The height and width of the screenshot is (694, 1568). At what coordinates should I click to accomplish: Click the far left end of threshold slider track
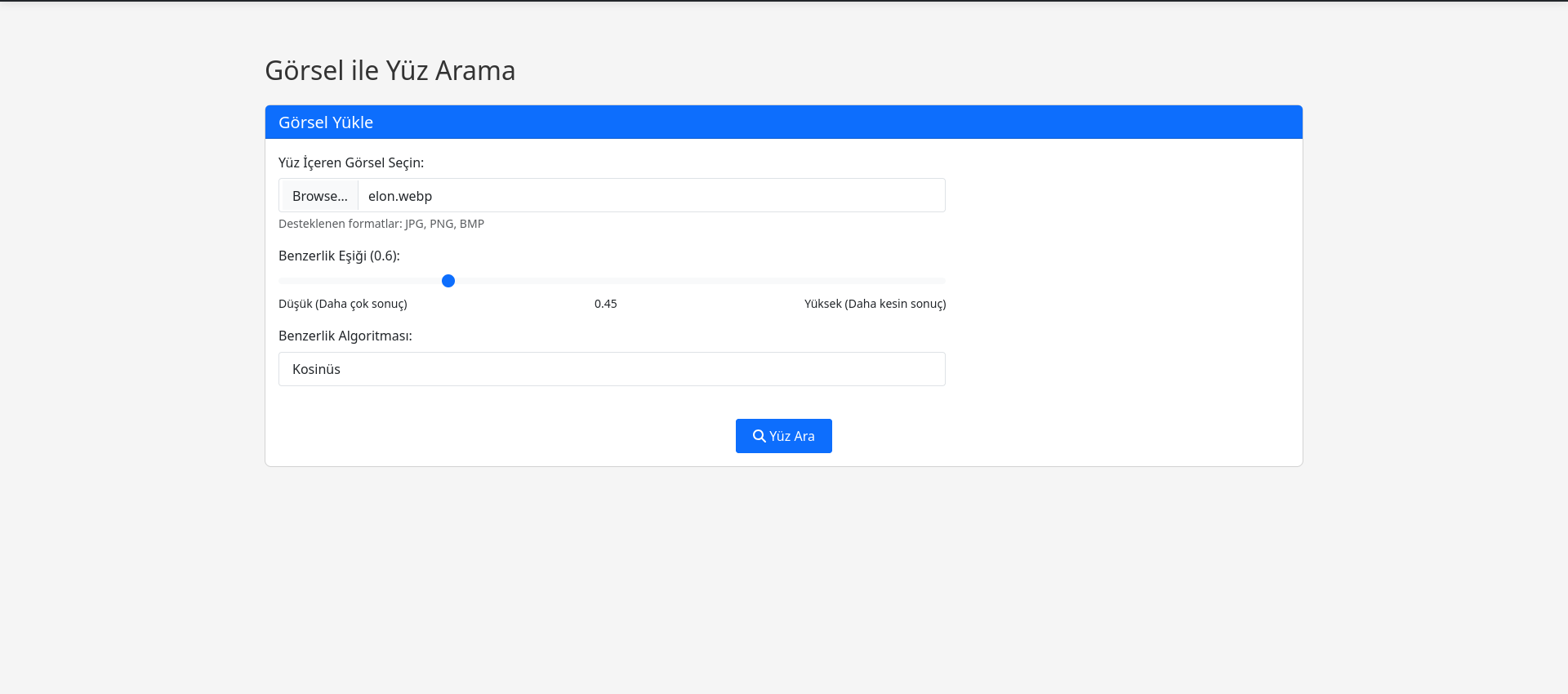click(x=283, y=281)
